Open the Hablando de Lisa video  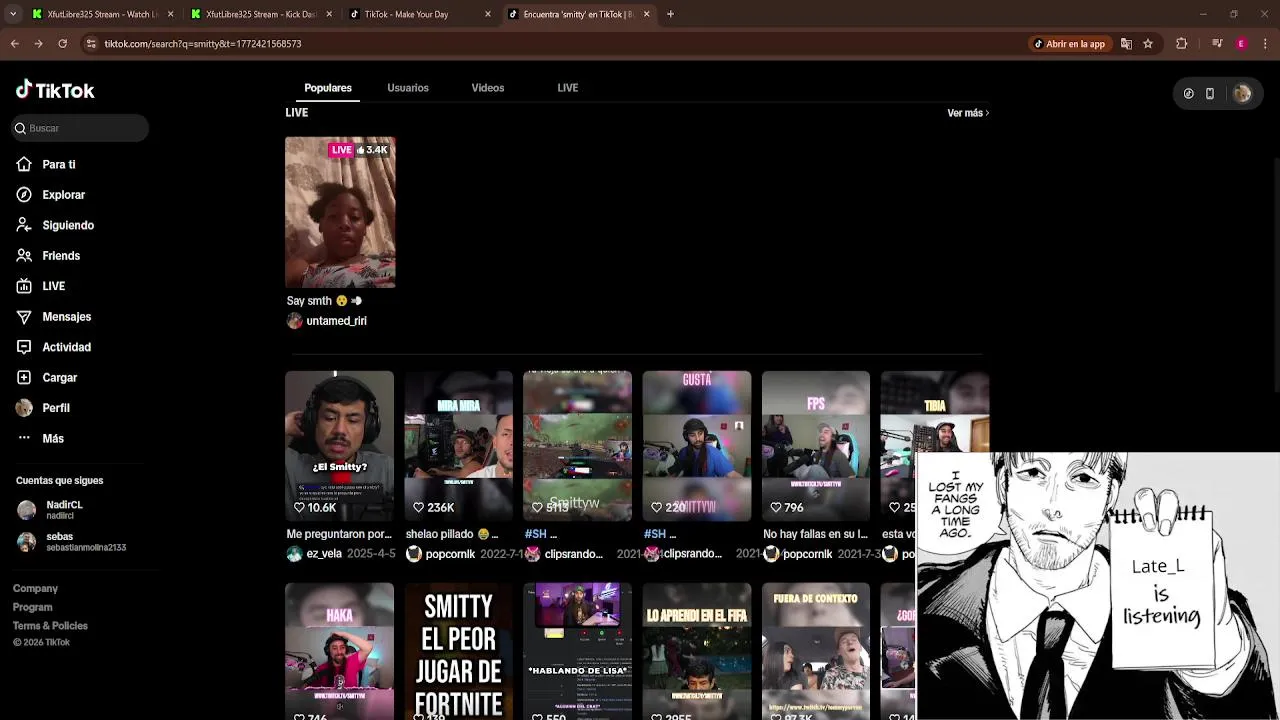578,651
